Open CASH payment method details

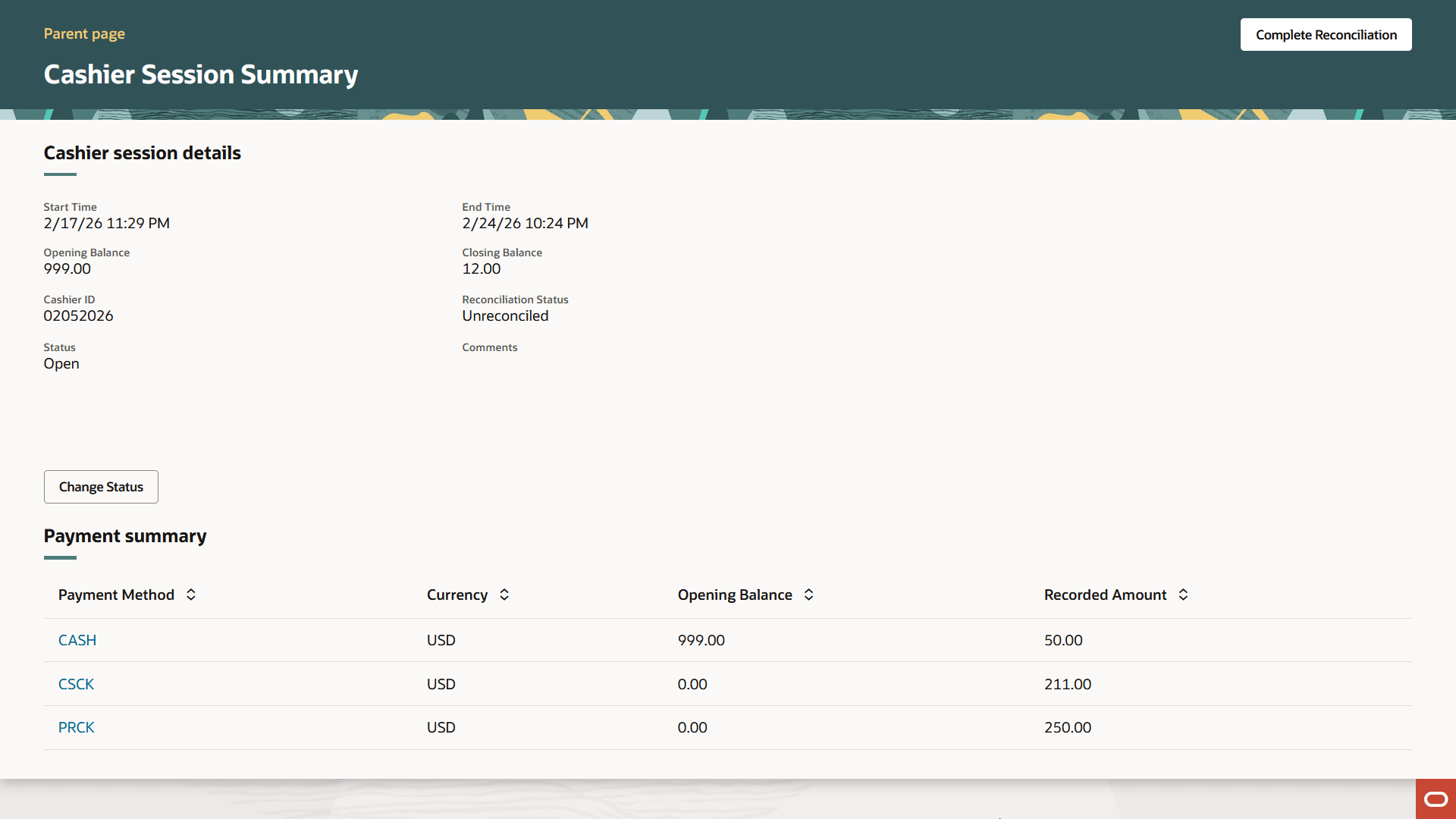point(77,640)
